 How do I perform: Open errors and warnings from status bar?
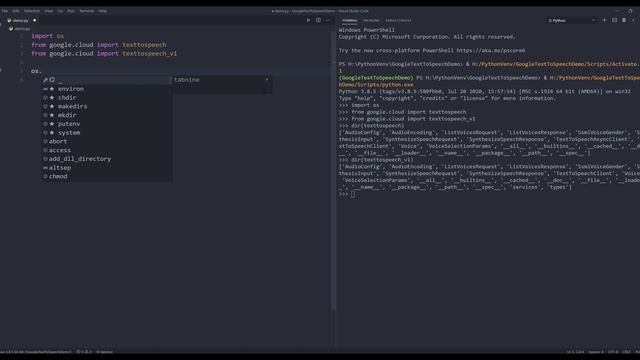pyautogui.click(x=84, y=352)
